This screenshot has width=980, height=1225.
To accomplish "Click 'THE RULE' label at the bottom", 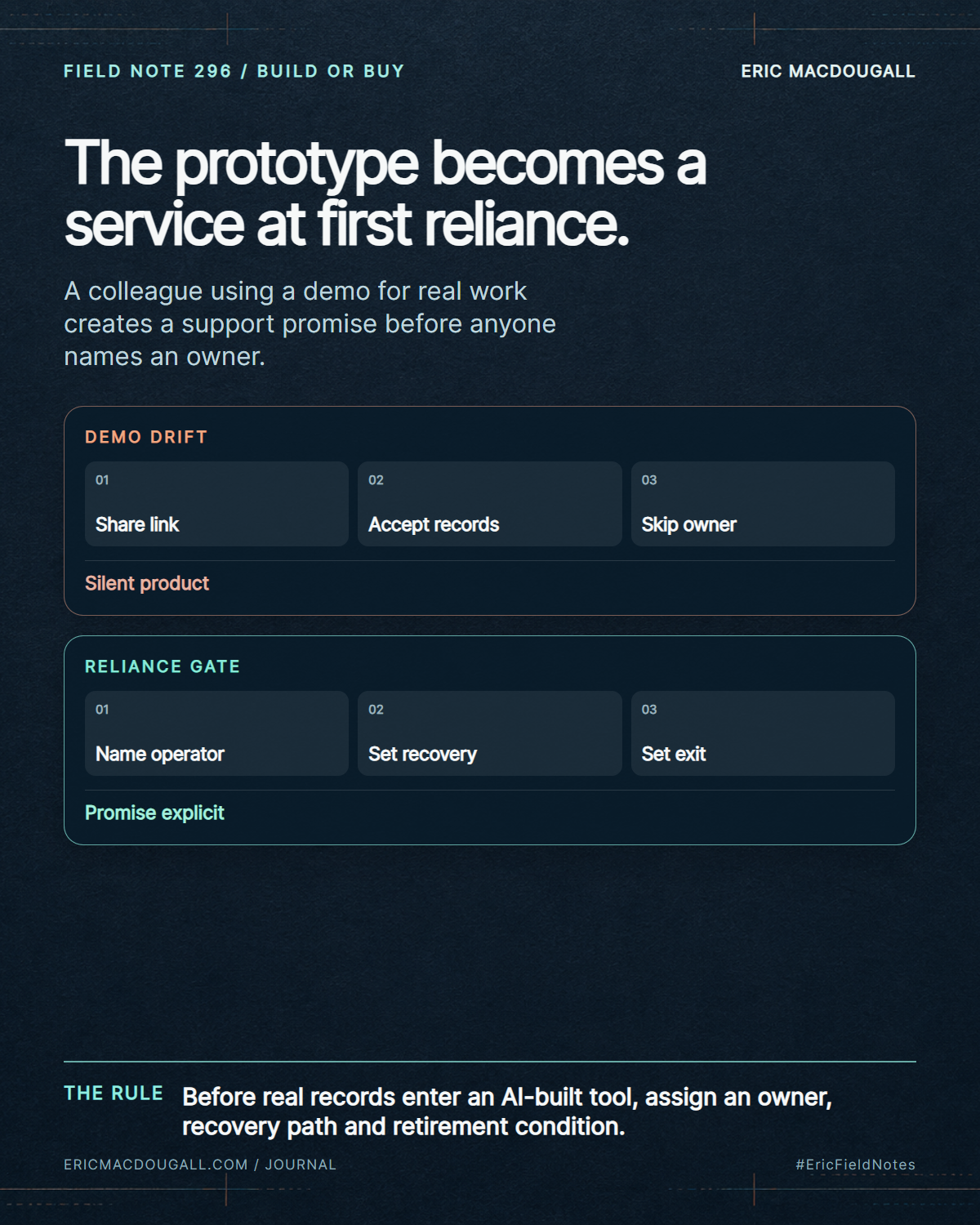I will [114, 1094].
